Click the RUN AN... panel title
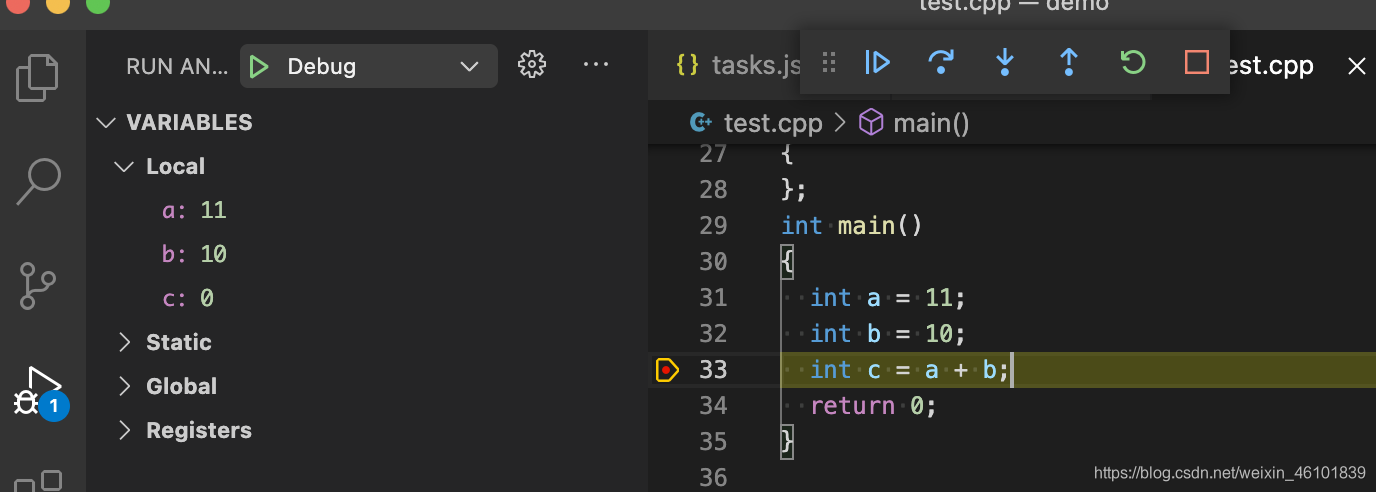 [177, 67]
